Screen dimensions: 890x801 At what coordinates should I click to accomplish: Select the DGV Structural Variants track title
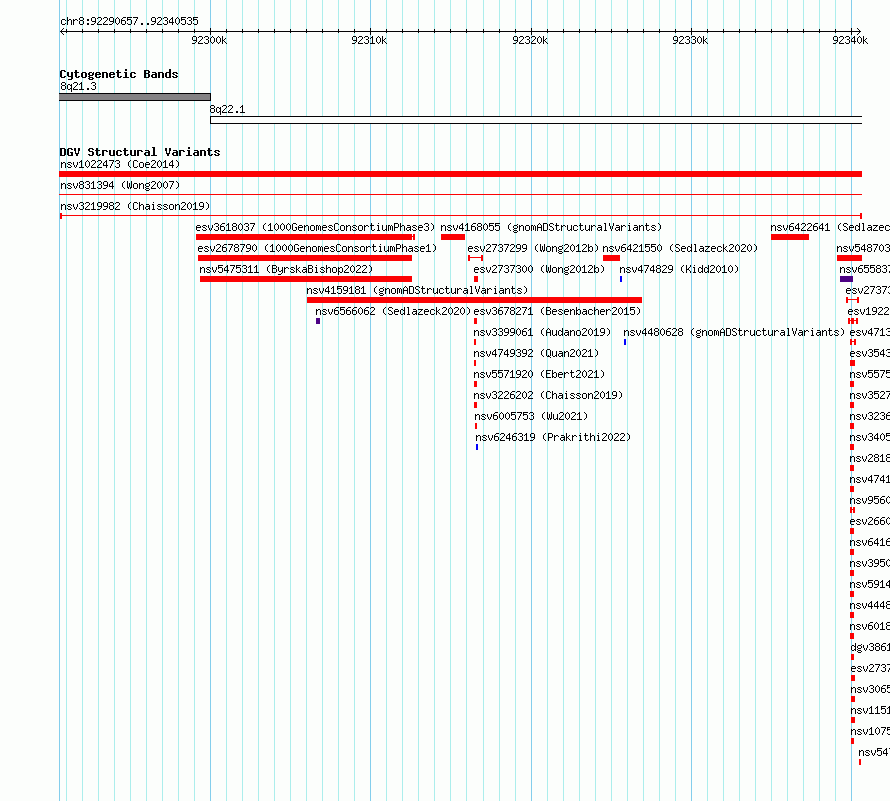pyautogui.click(x=140, y=152)
